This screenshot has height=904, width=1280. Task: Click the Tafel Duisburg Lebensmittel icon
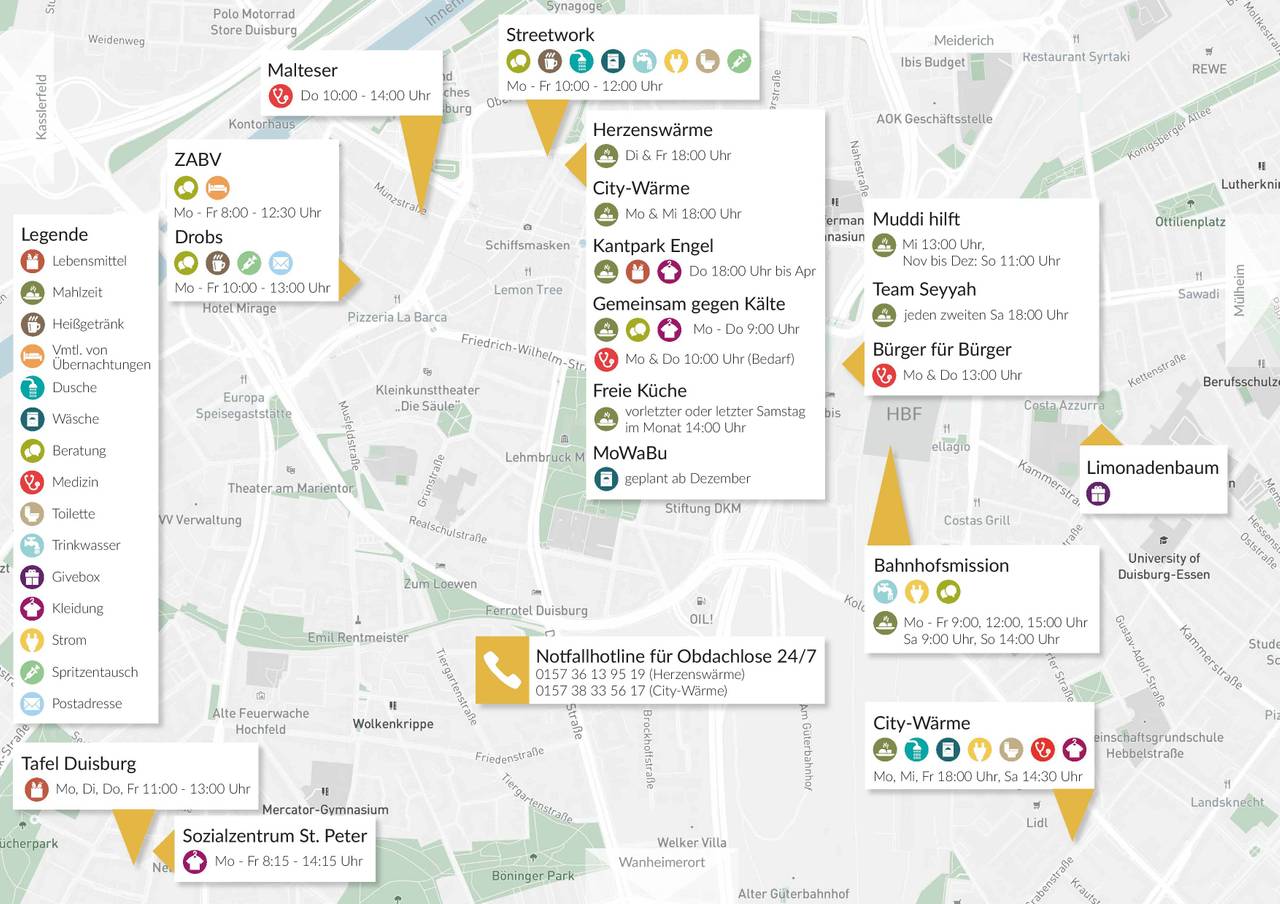pyautogui.click(x=36, y=789)
